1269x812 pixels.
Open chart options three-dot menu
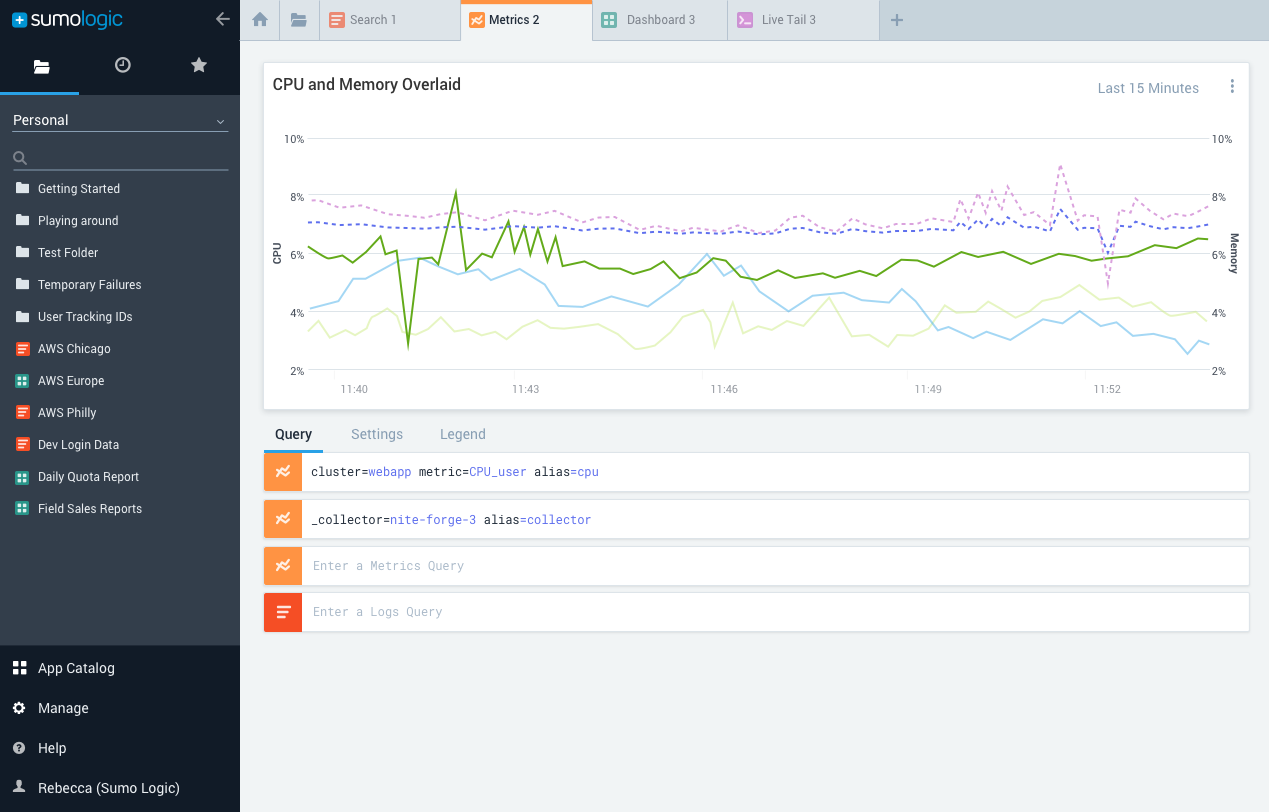point(1232,87)
